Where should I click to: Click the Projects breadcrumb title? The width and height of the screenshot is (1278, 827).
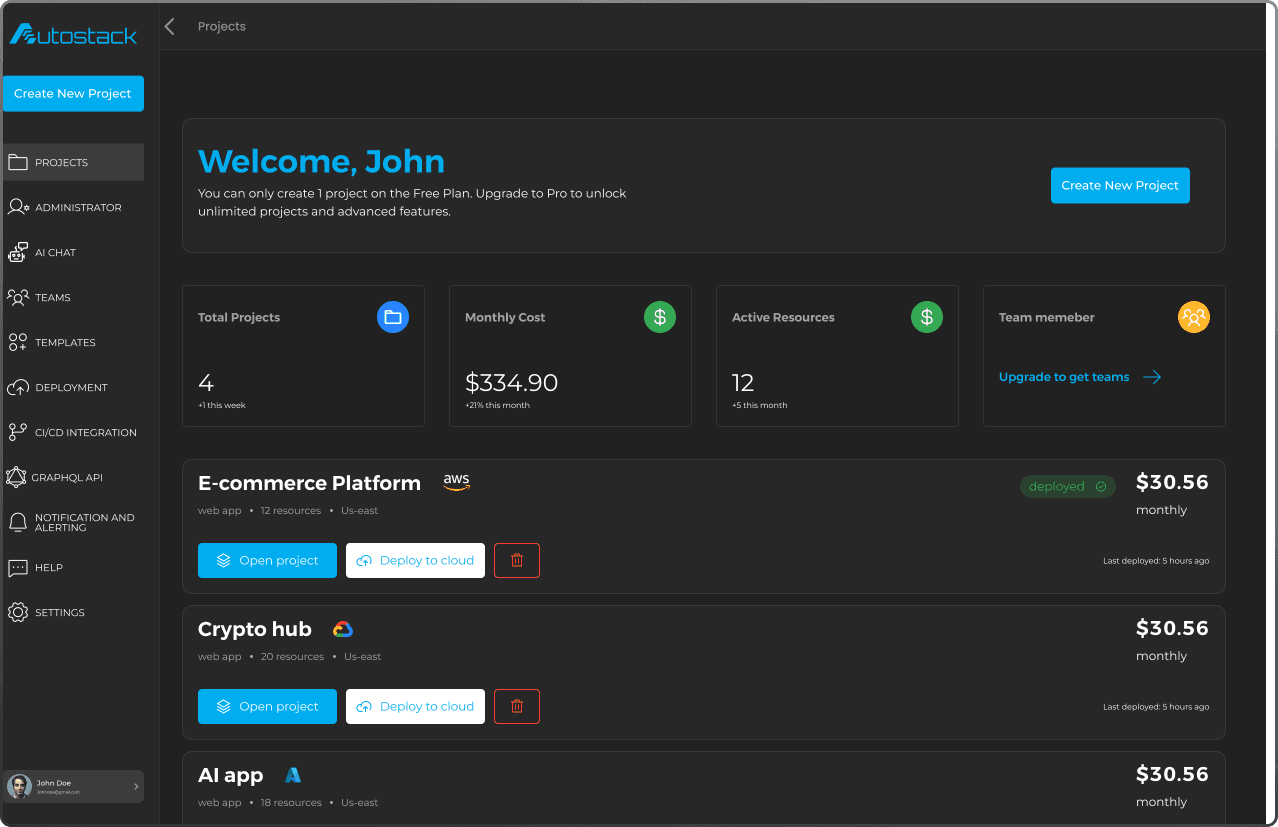222,26
